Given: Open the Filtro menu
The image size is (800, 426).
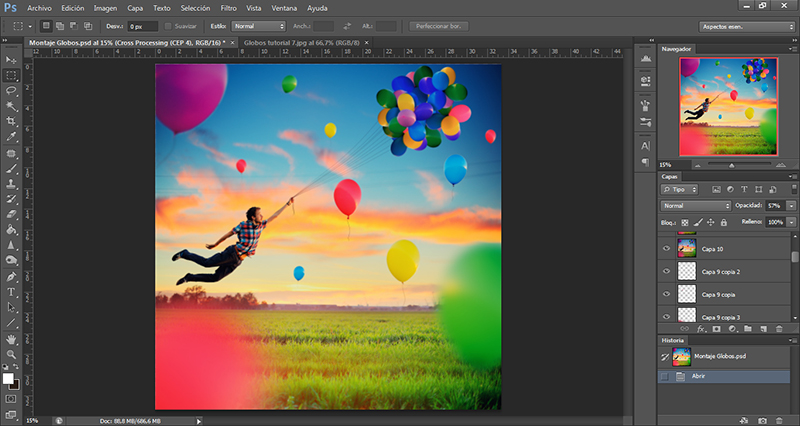Looking at the screenshot, I should click(229, 8).
